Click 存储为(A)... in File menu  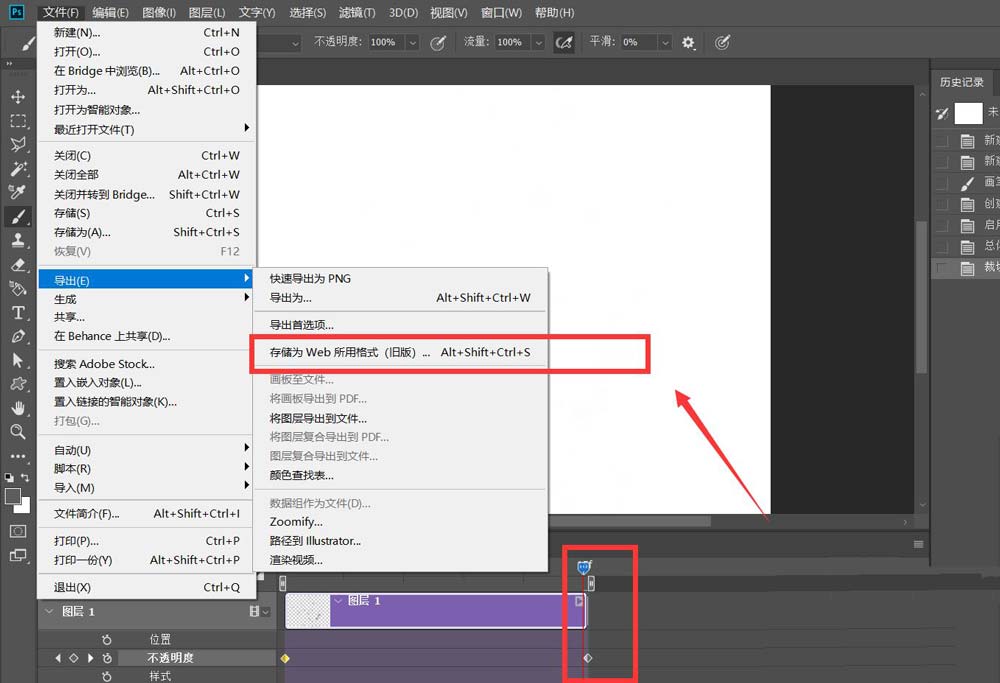(x=147, y=232)
